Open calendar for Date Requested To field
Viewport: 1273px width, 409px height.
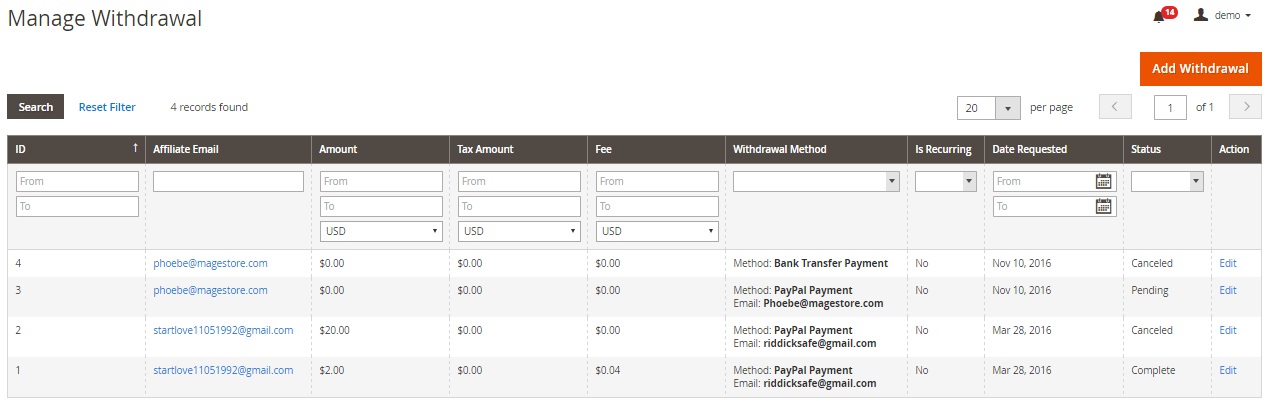click(1103, 206)
